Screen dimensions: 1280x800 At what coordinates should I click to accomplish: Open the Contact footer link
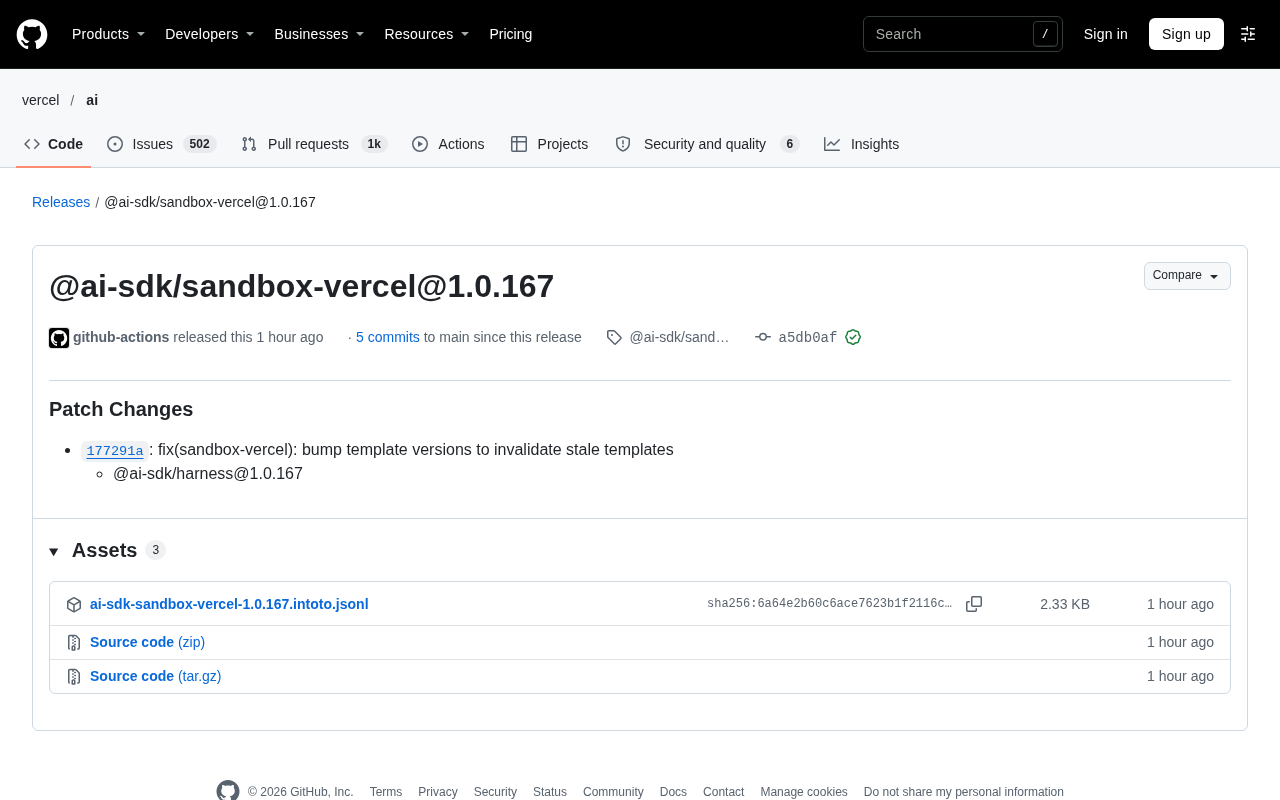coord(723,792)
